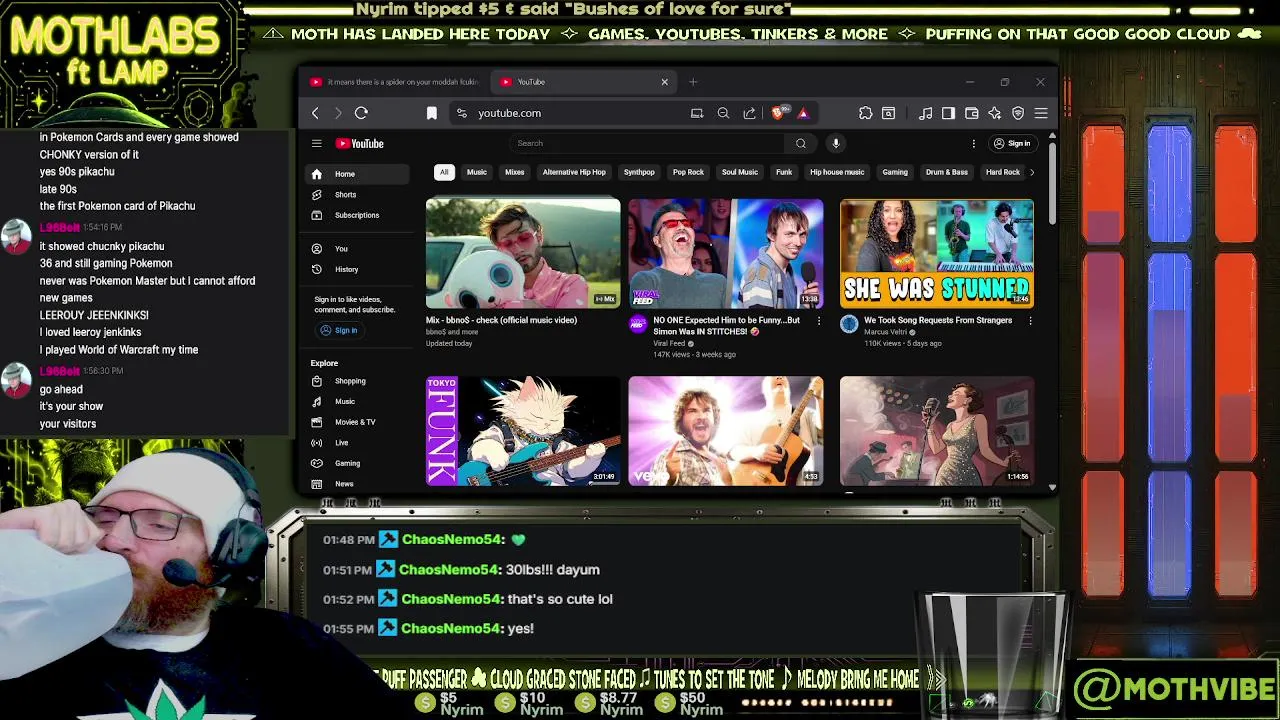Image resolution: width=1280 pixels, height=720 pixels.
Task: Select the Funk filter chip
Action: (784, 172)
